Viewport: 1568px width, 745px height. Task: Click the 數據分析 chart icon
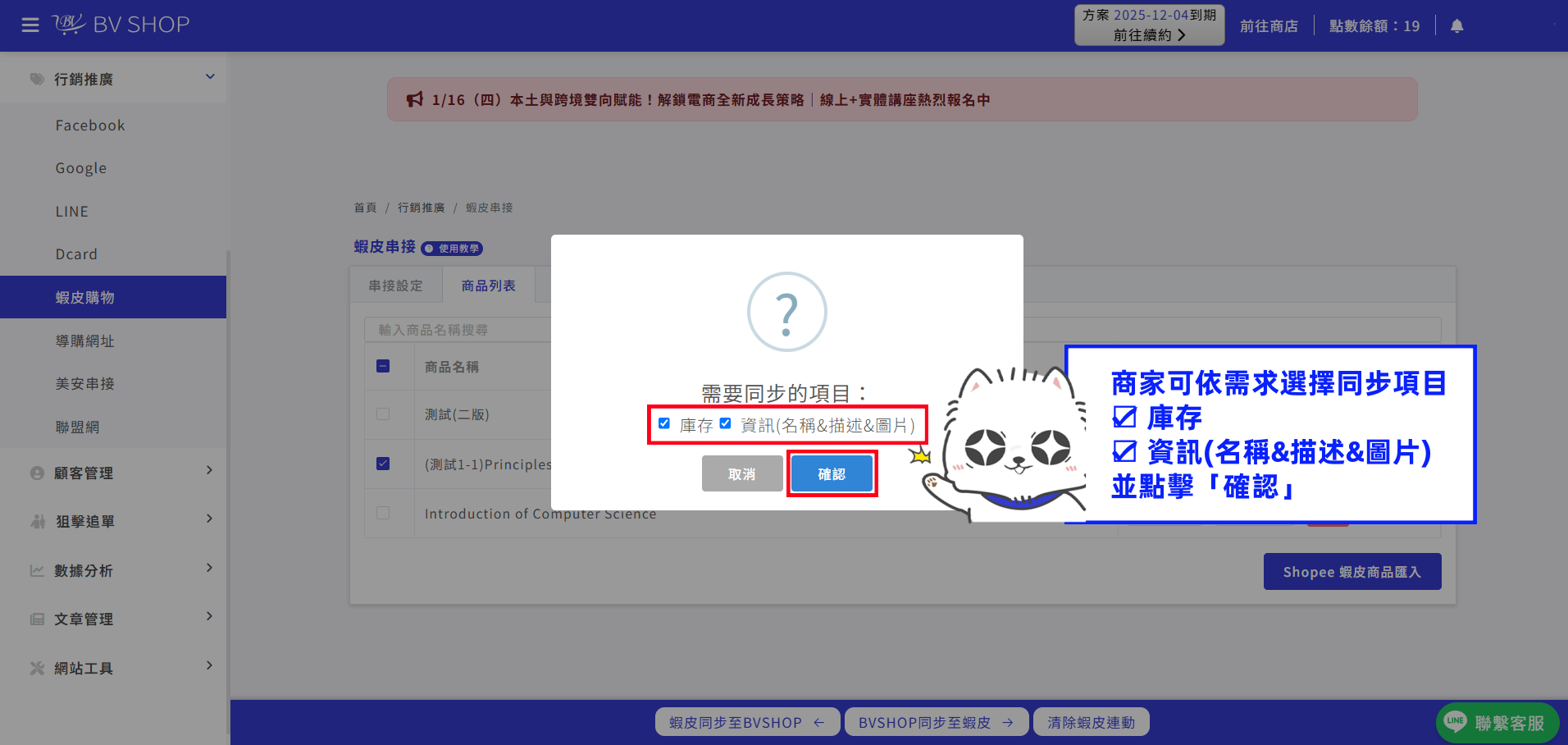pyautogui.click(x=37, y=570)
